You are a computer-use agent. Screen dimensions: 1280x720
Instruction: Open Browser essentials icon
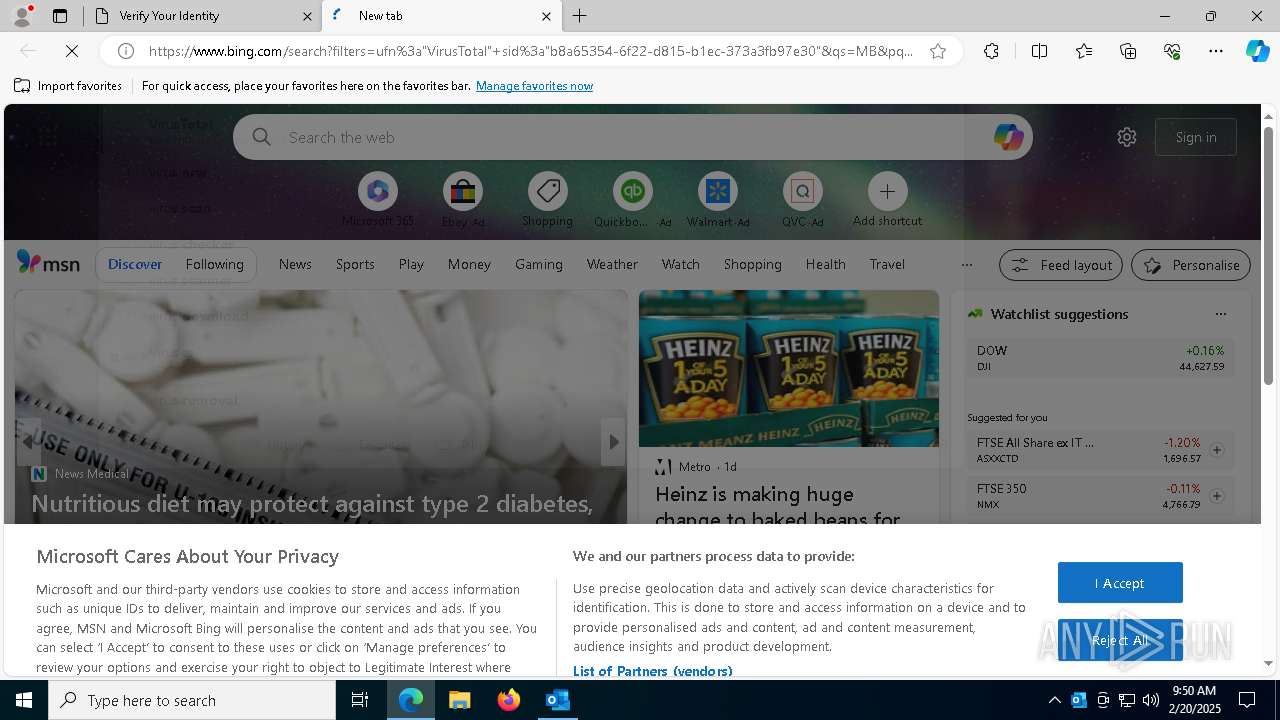pyautogui.click(x=1172, y=51)
